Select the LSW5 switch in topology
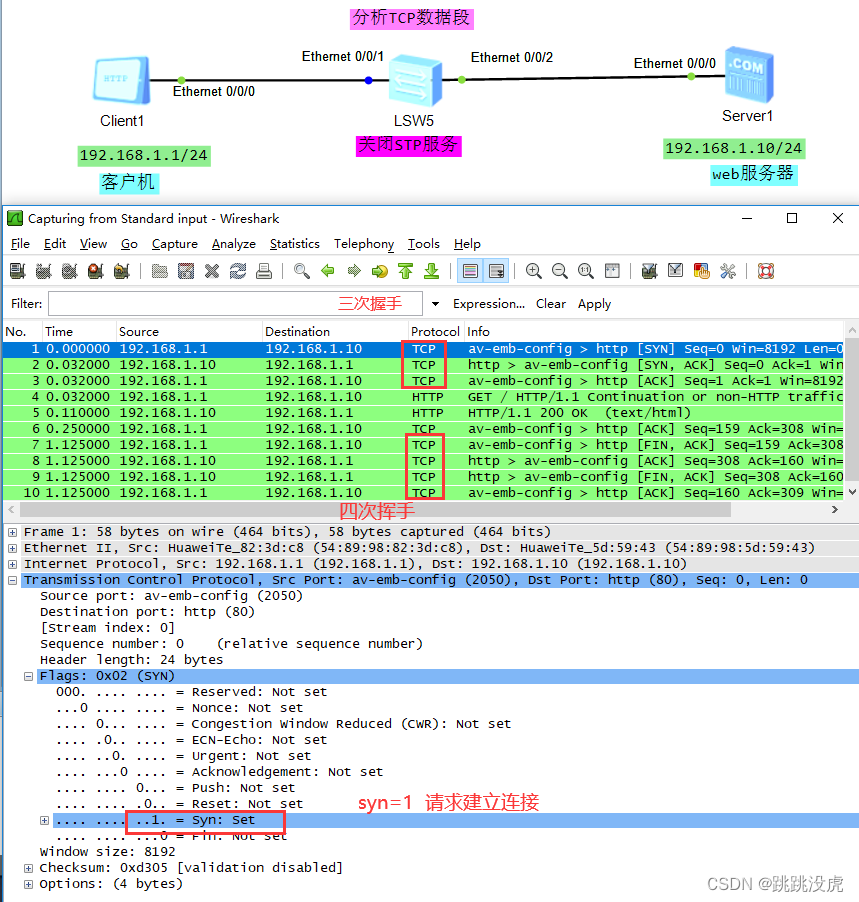Viewport: 859px width, 902px height. click(415, 81)
